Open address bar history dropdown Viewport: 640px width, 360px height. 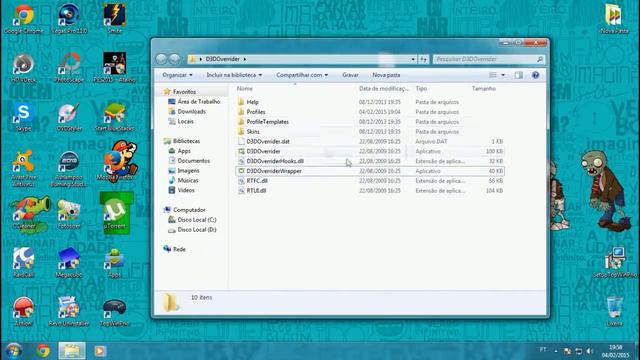tap(413, 59)
